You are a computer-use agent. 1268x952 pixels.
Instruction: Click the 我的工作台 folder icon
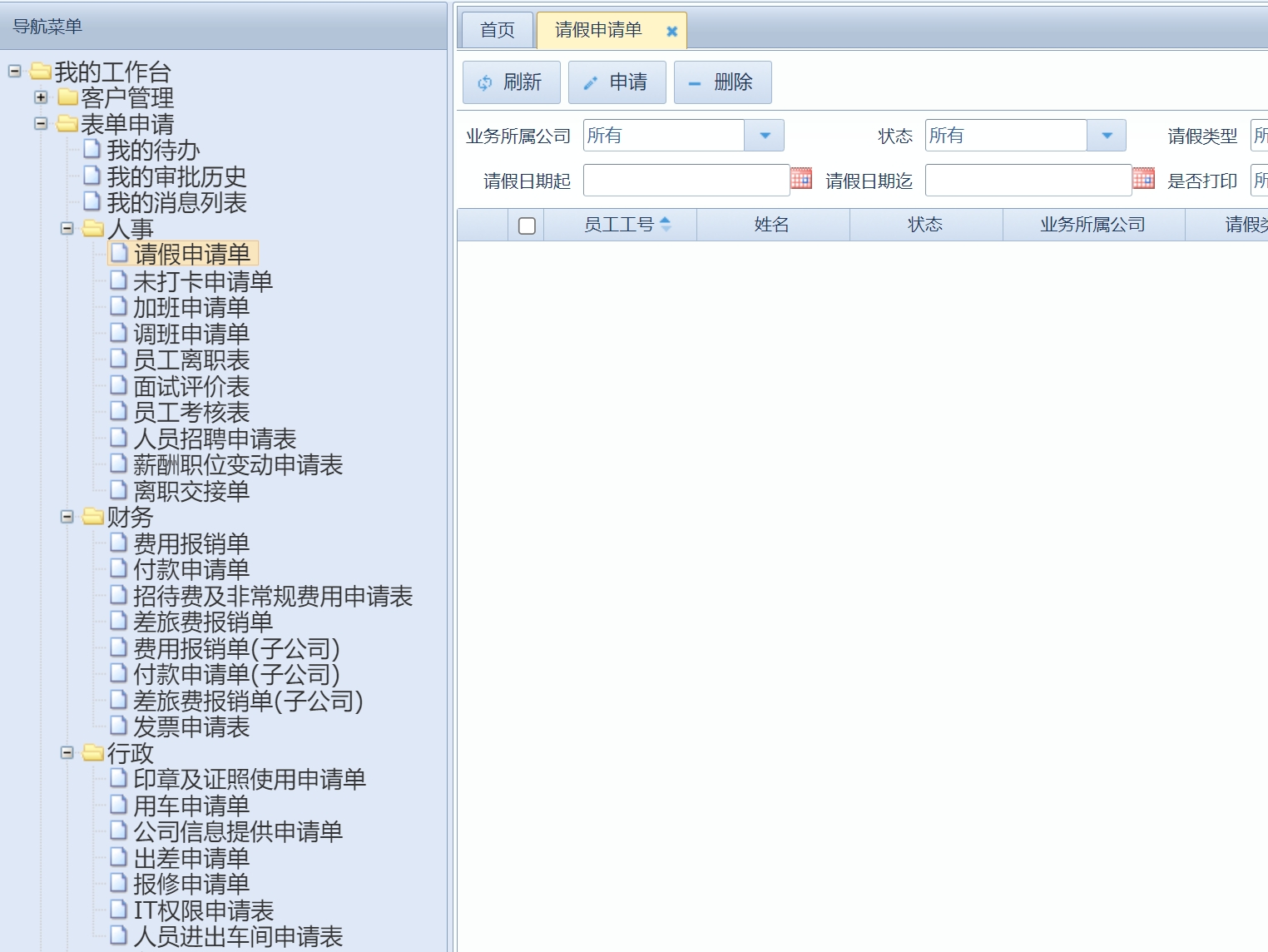[x=41, y=72]
